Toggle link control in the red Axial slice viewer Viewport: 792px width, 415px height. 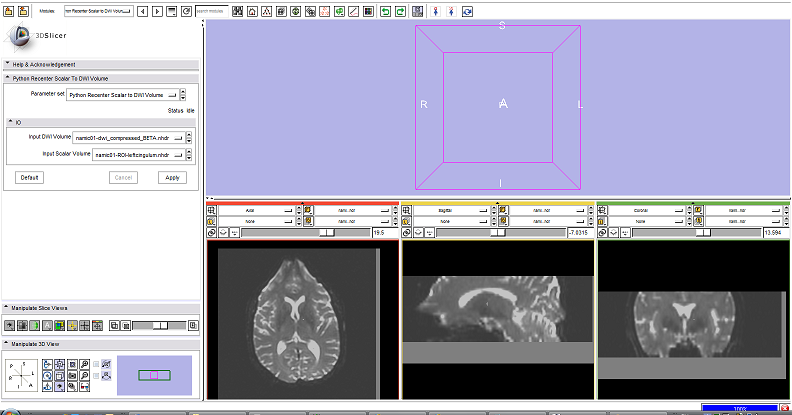tap(211, 232)
